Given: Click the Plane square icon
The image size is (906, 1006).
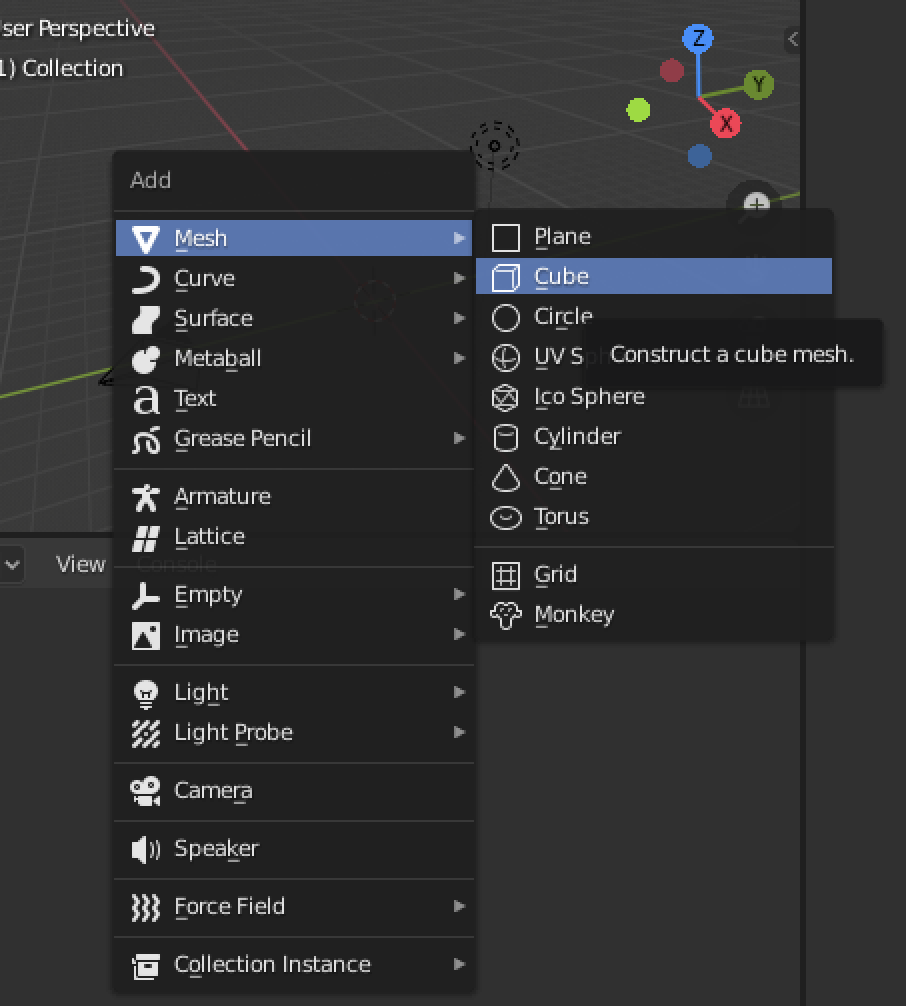Looking at the screenshot, I should coord(506,237).
